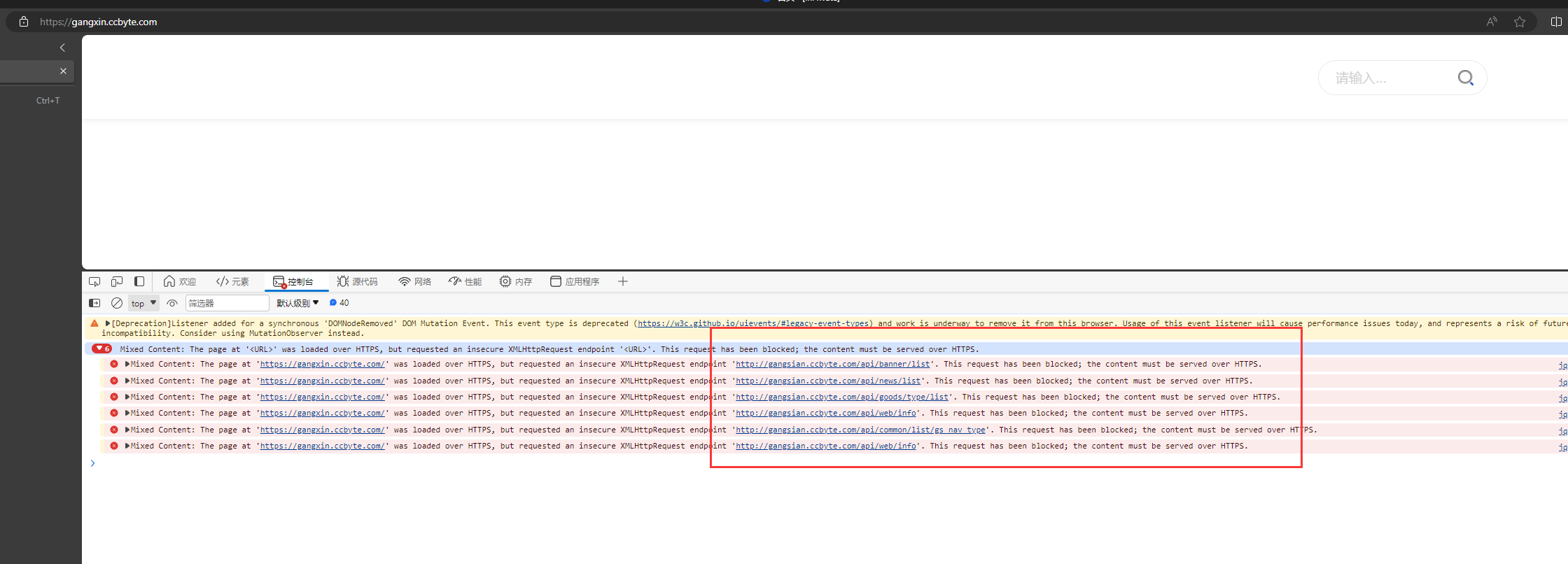The image size is (1568, 564).
Task: Open the 欢迎 welcome tab
Action: [x=180, y=281]
